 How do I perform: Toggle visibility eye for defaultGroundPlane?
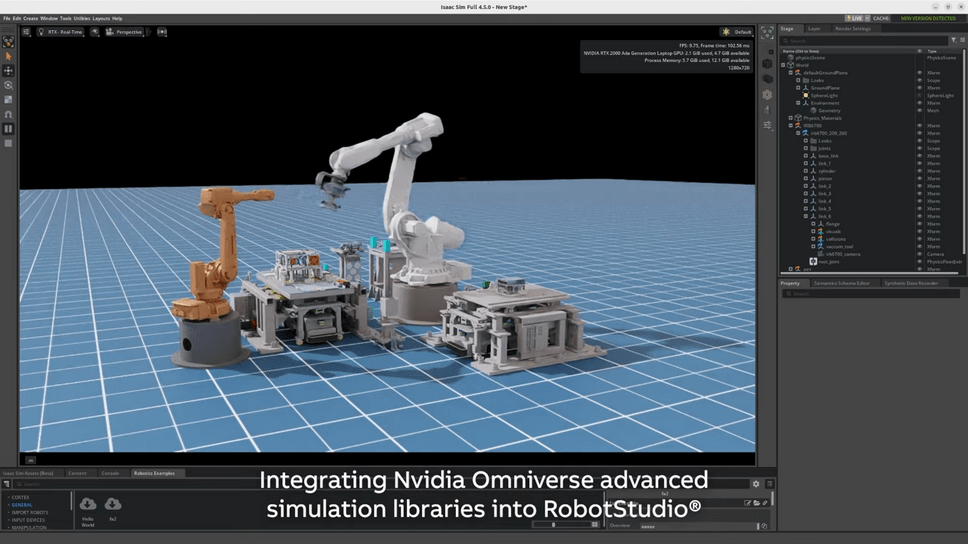919,73
